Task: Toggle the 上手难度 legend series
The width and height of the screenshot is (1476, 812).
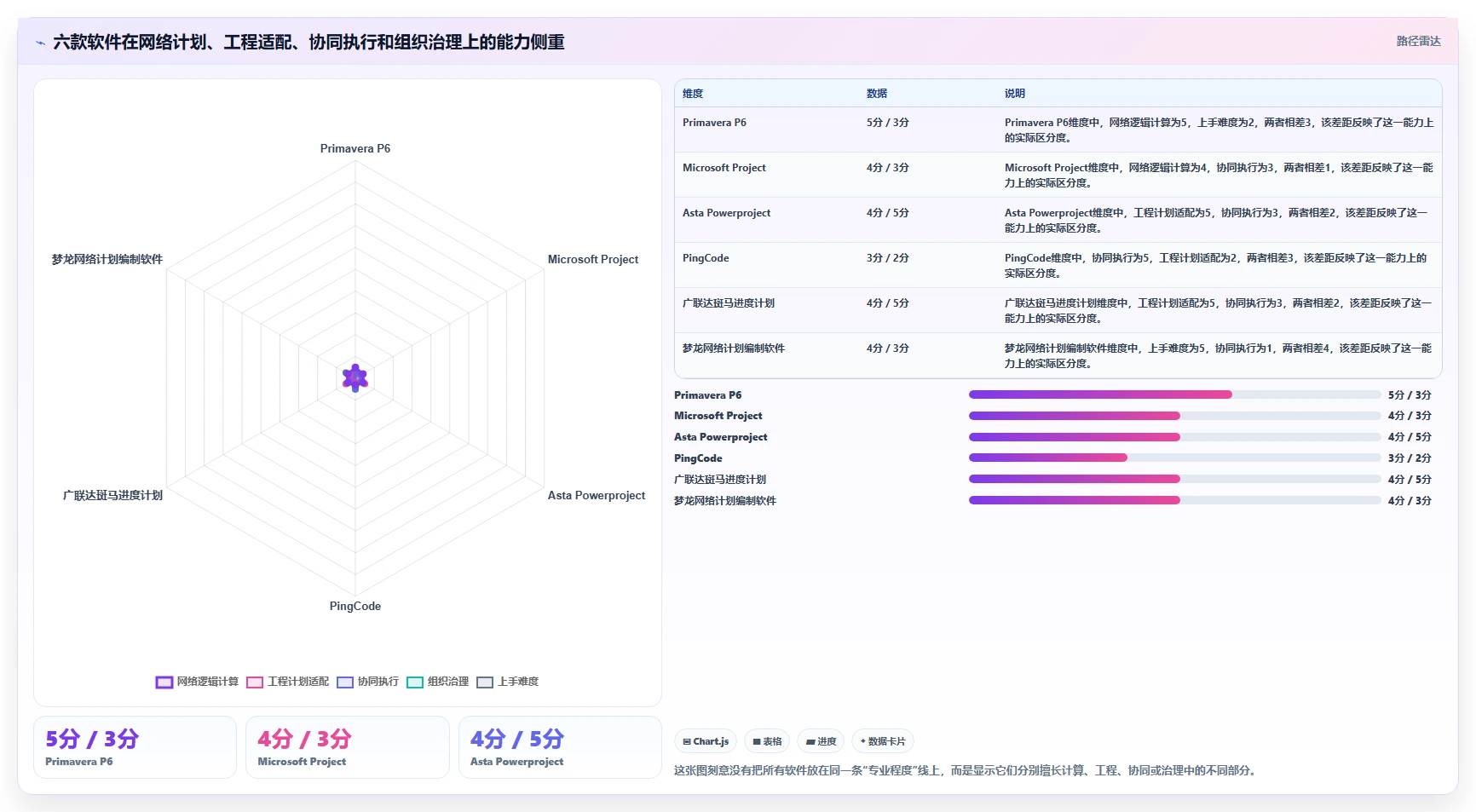Action: [507, 682]
